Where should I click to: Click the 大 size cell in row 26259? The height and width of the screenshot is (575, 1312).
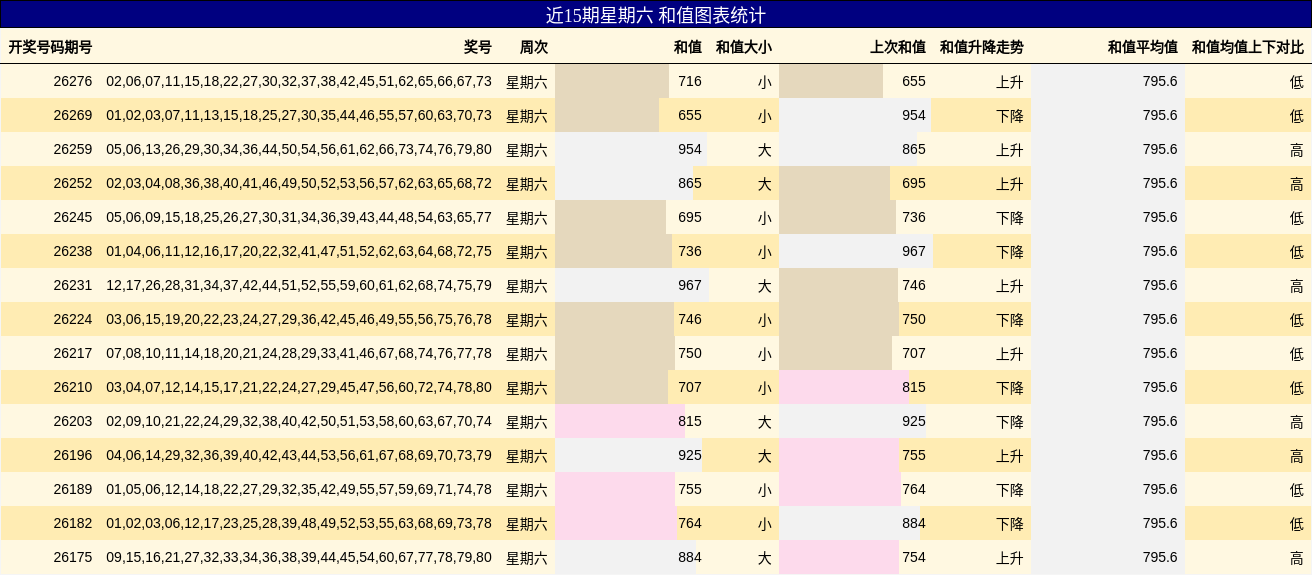tap(764, 150)
